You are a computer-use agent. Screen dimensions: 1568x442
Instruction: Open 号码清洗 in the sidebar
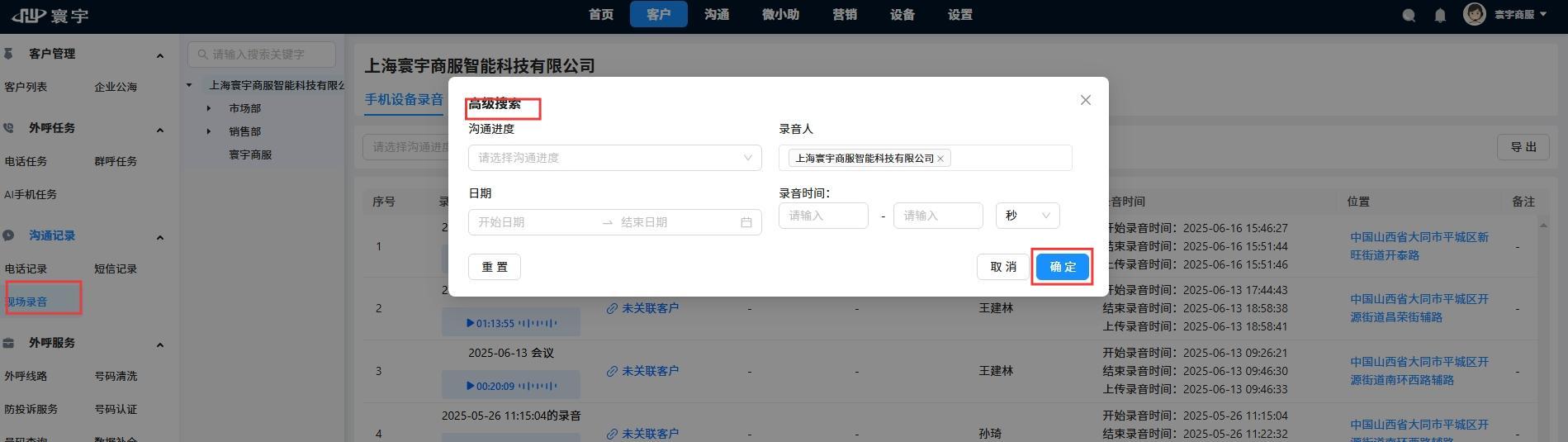point(116,376)
